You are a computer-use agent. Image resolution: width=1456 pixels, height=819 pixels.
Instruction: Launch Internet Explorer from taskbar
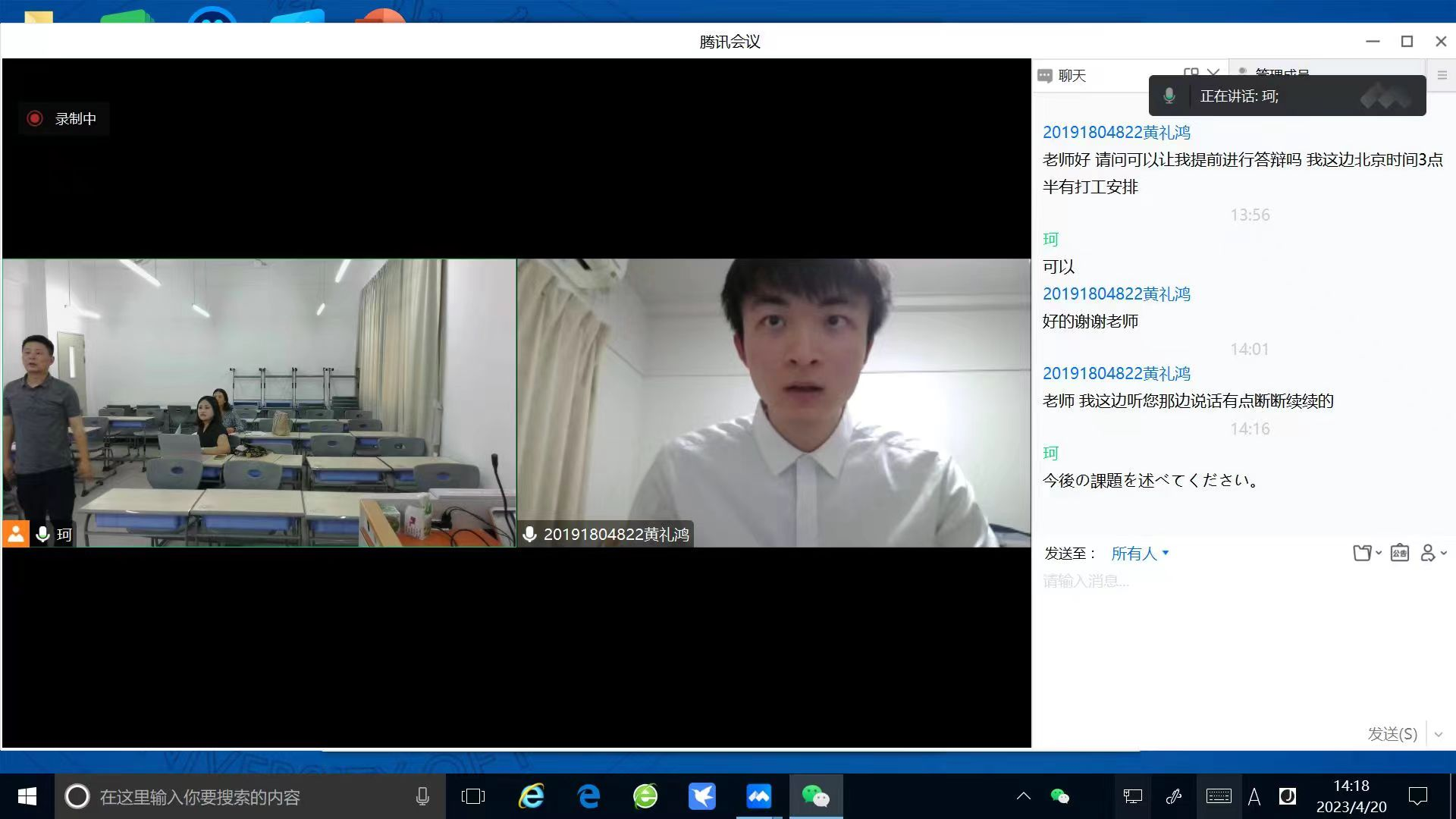[532, 796]
